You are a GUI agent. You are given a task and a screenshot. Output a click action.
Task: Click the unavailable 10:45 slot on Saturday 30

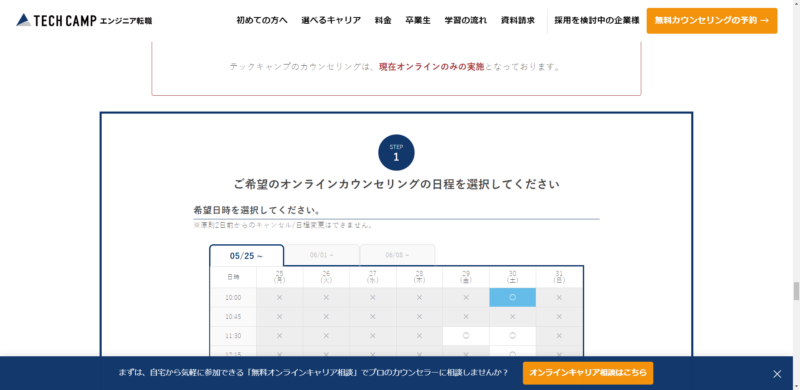click(x=512, y=316)
